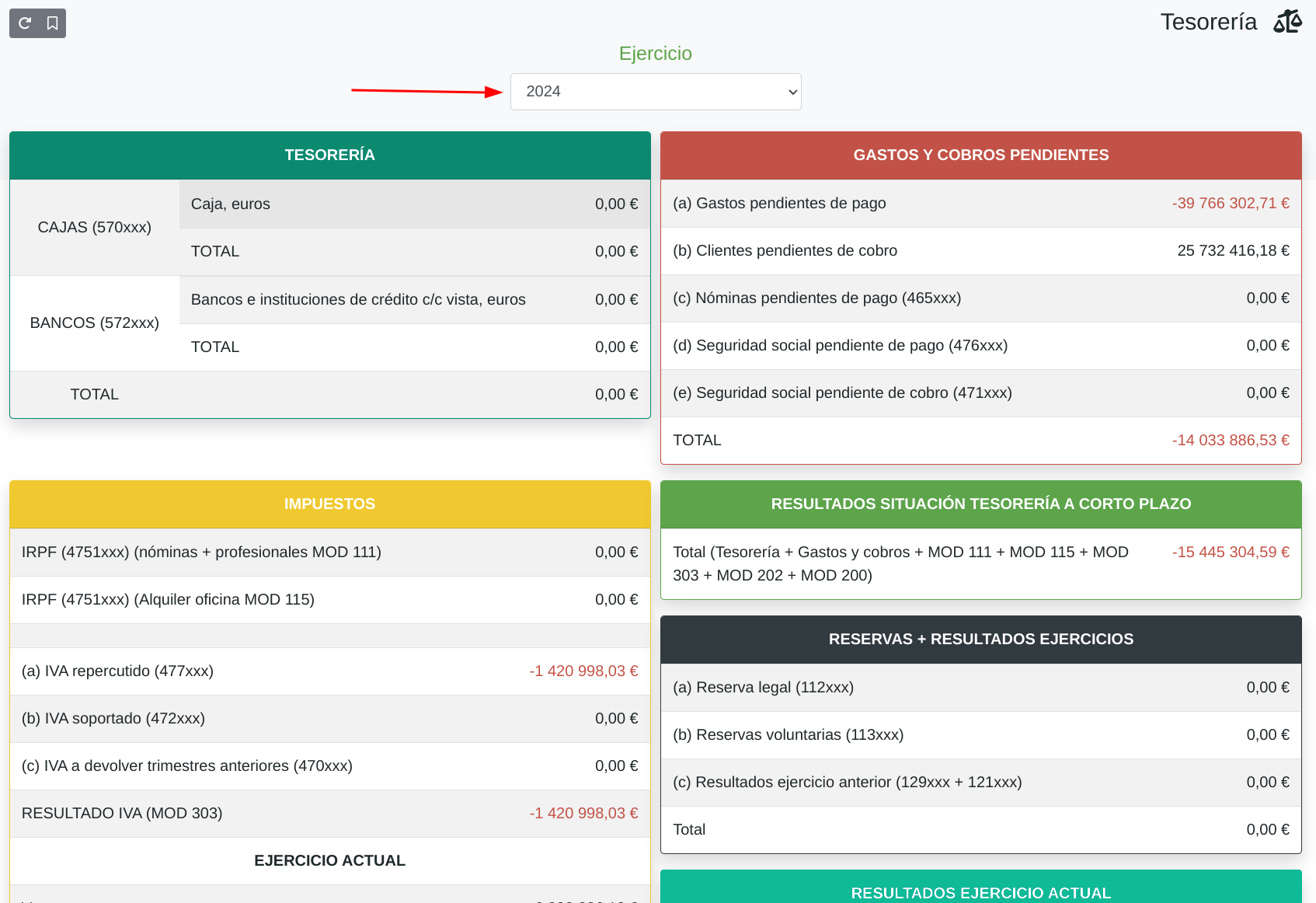The image size is (1316, 903).
Task: Click IRPF nóminas + profesionales MOD 111 row
Action: click(x=330, y=553)
